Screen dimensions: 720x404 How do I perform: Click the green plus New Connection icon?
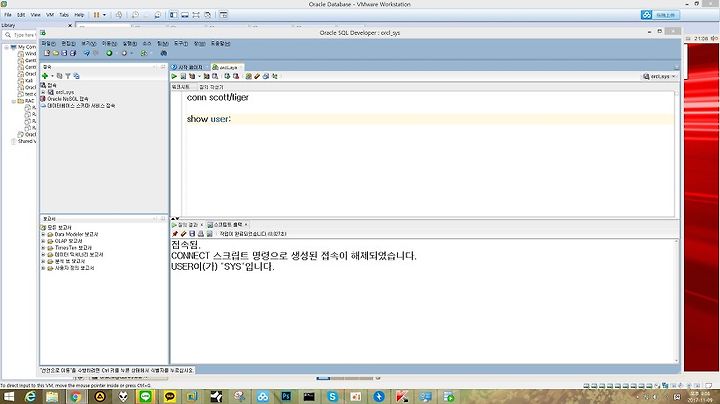45,76
